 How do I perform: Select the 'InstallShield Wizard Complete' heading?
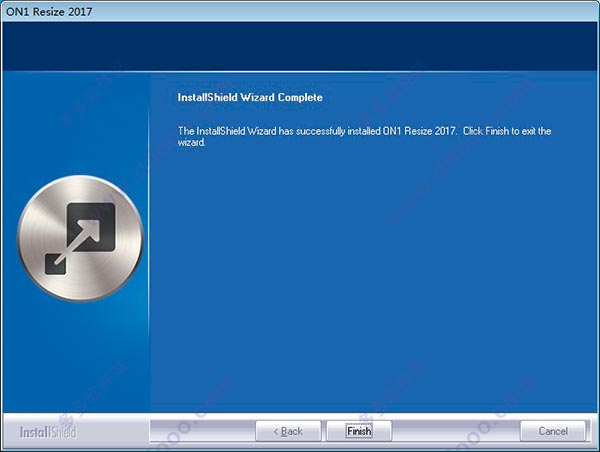click(250, 97)
